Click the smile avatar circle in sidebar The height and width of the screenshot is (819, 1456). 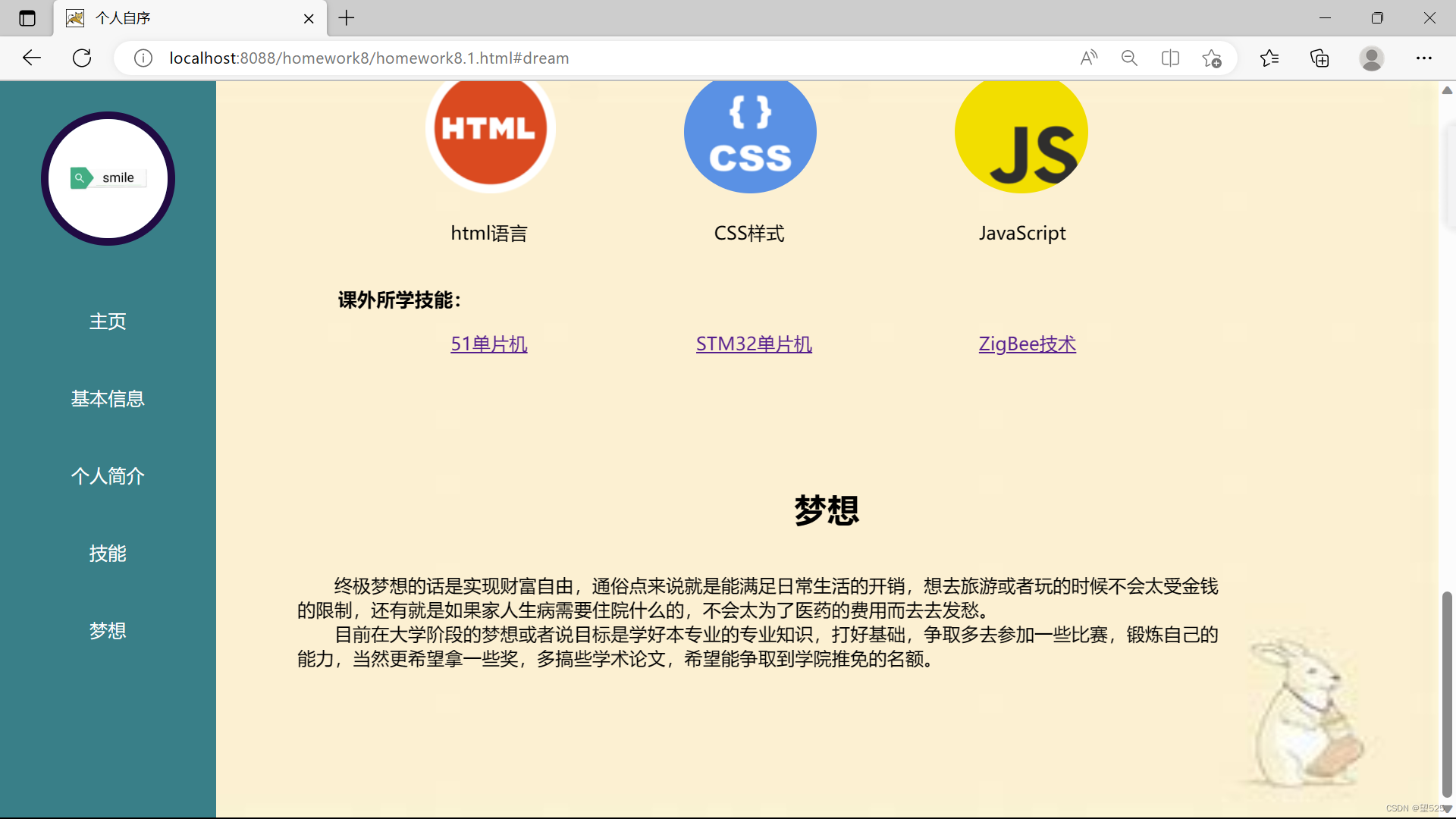coord(108,178)
